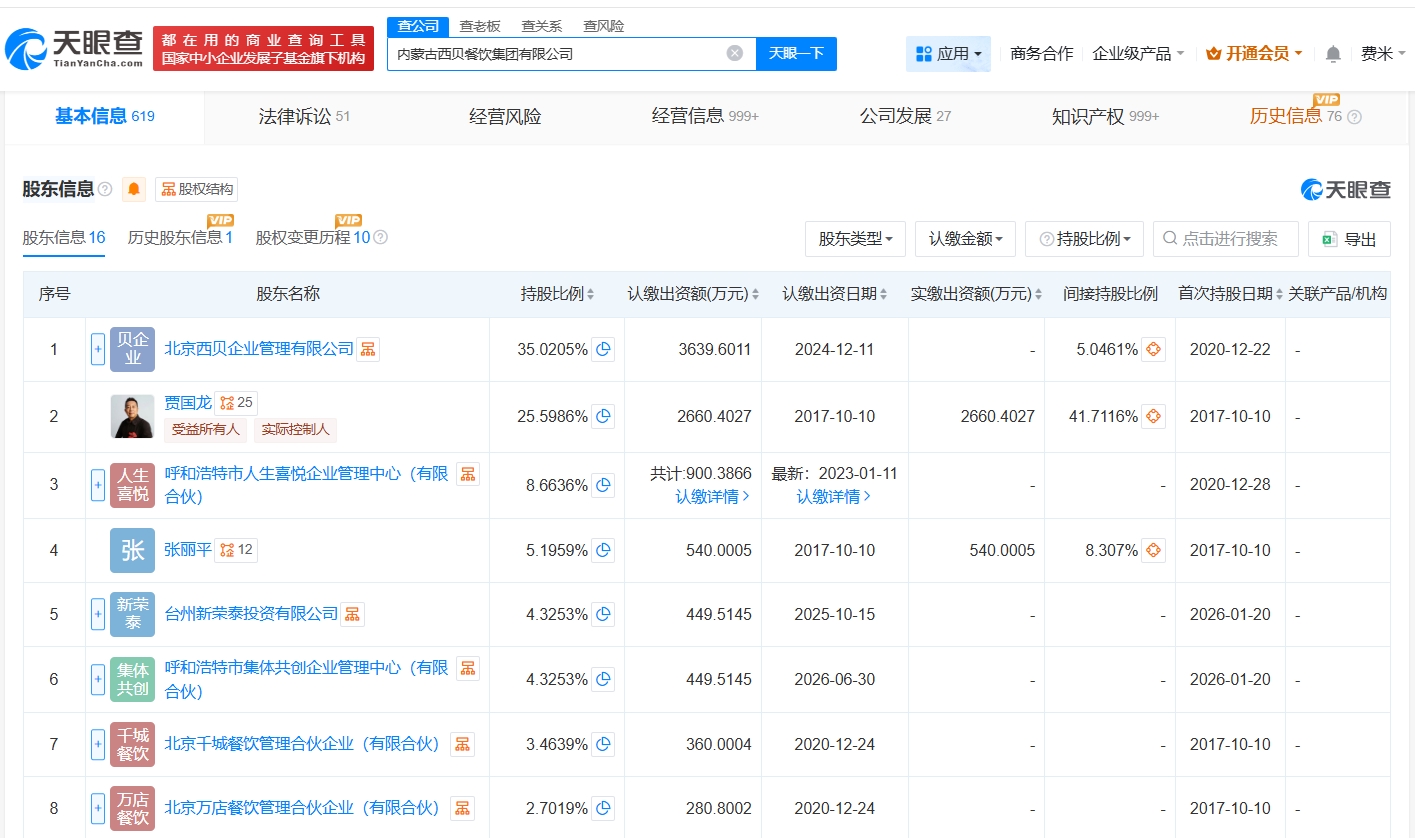Expand row for 北京西贝企业管理有限公司

pyautogui.click(x=98, y=350)
